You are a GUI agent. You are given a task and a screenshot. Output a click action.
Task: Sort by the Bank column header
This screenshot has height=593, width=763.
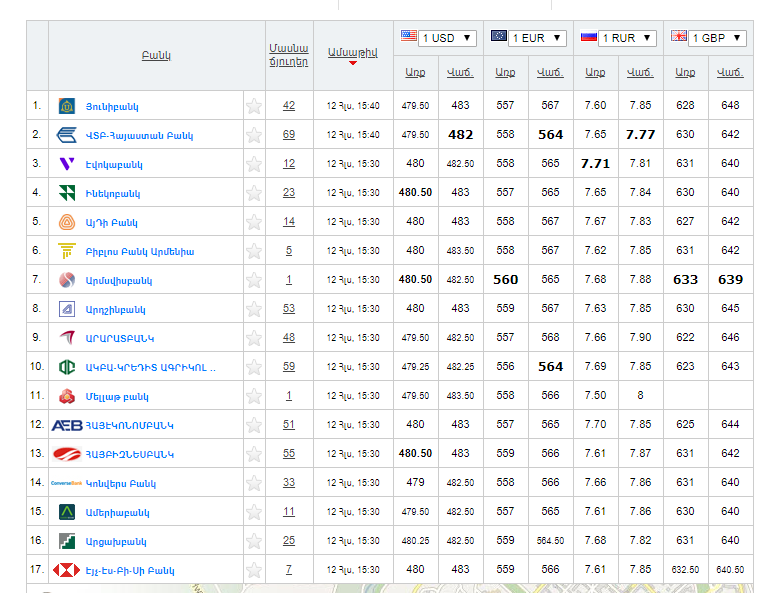point(156,55)
